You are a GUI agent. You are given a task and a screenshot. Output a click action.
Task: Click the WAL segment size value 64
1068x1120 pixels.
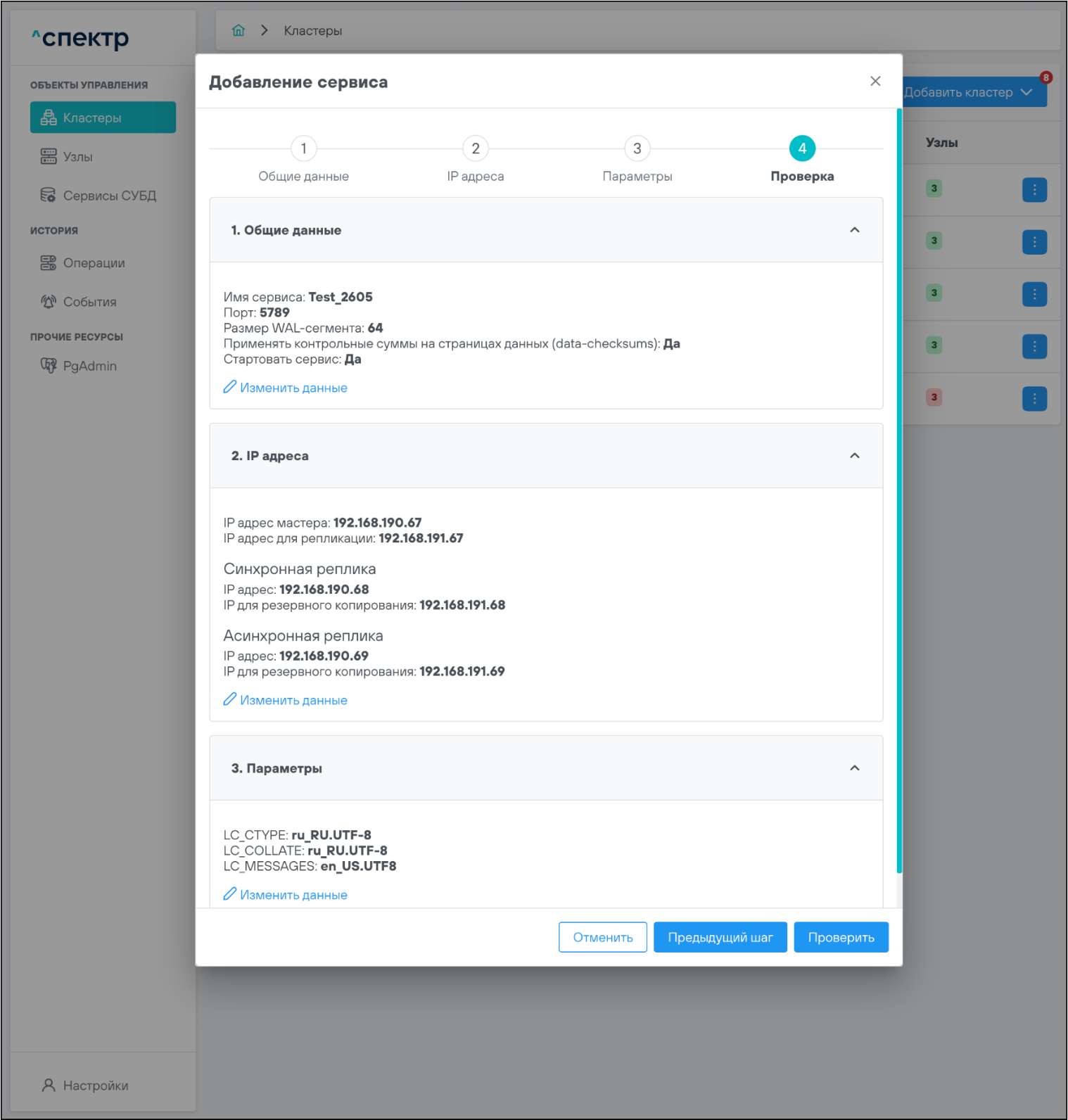pos(376,328)
